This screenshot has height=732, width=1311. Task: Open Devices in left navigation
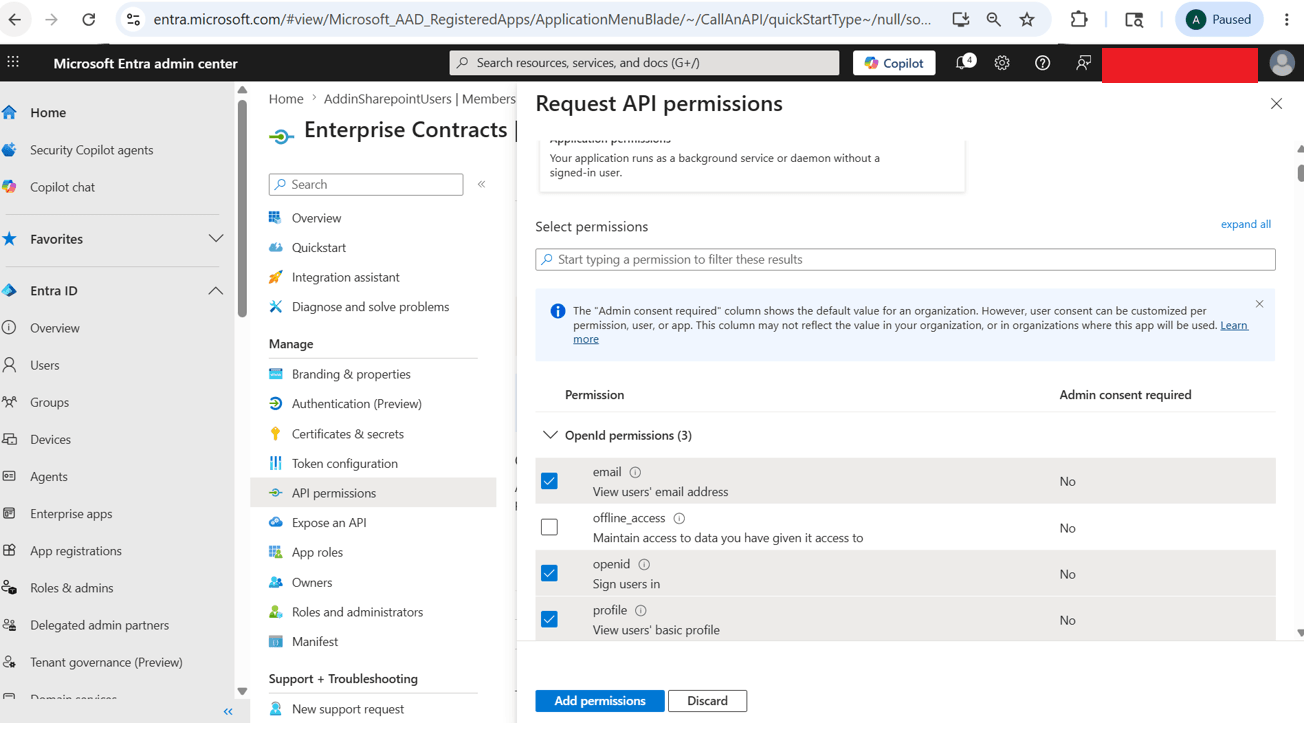tap(50, 439)
